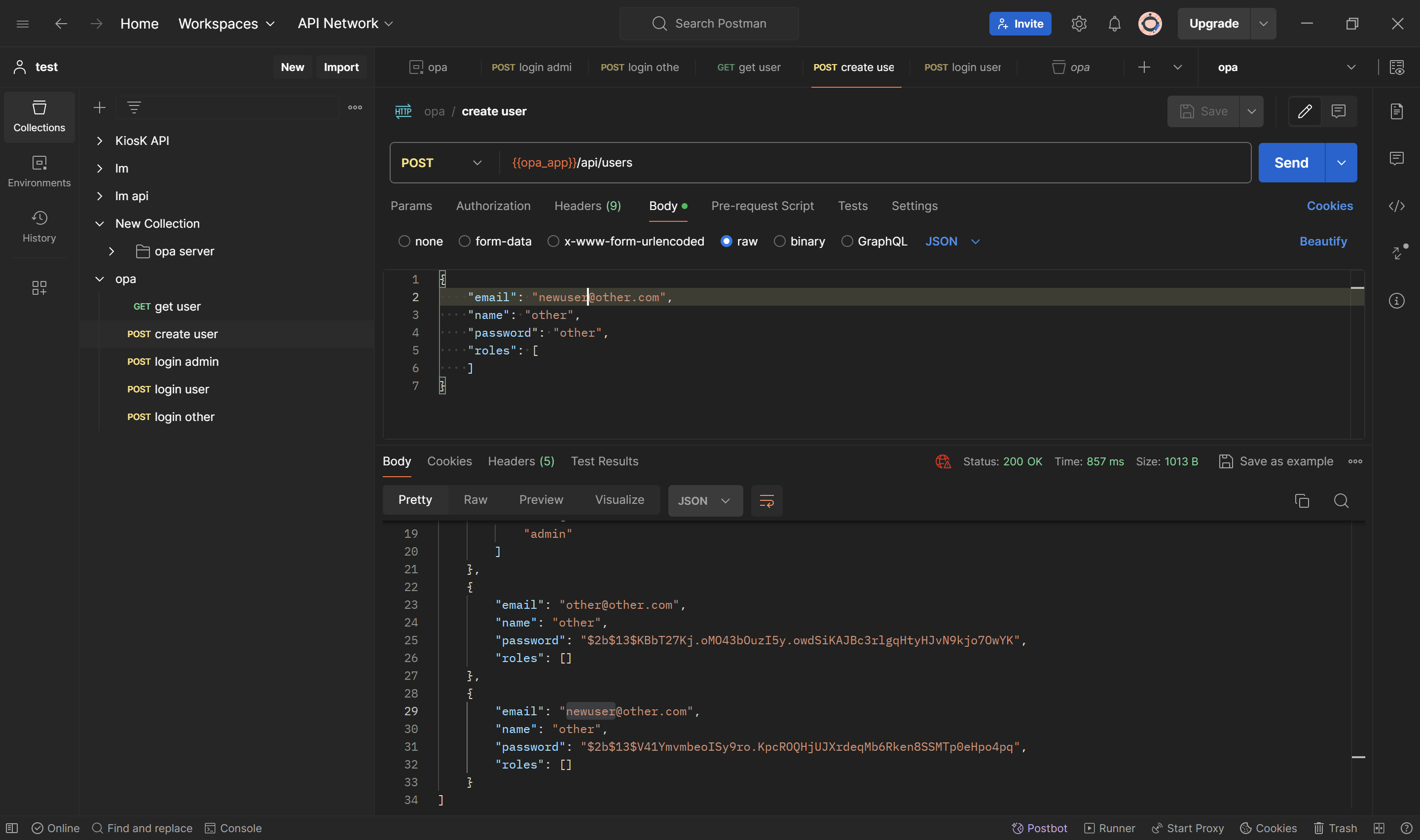Image resolution: width=1420 pixels, height=840 pixels.
Task: Open the Send button dropdown arrow
Action: coord(1341,163)
